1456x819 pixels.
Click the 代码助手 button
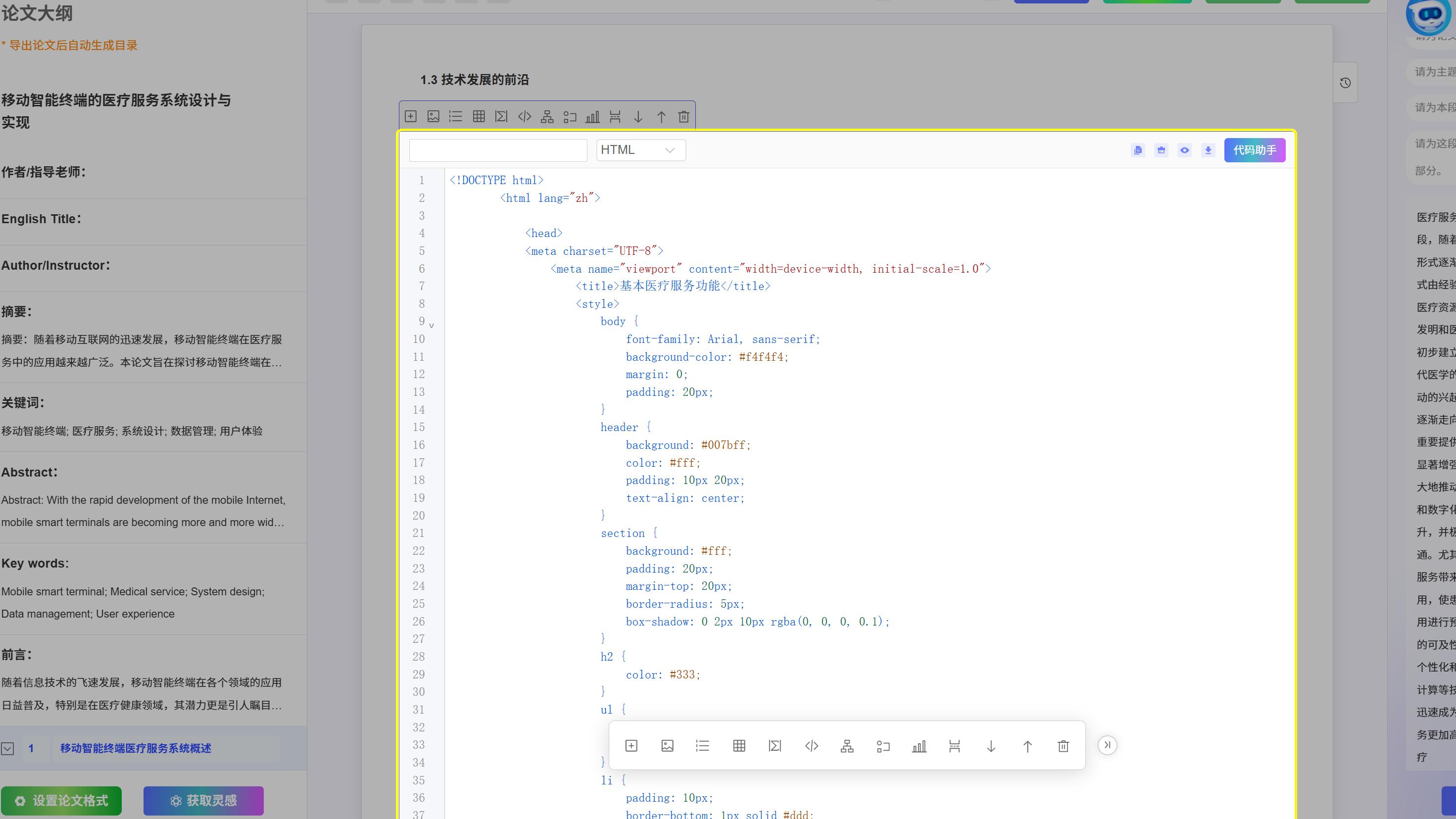(x=1254, y=150)
